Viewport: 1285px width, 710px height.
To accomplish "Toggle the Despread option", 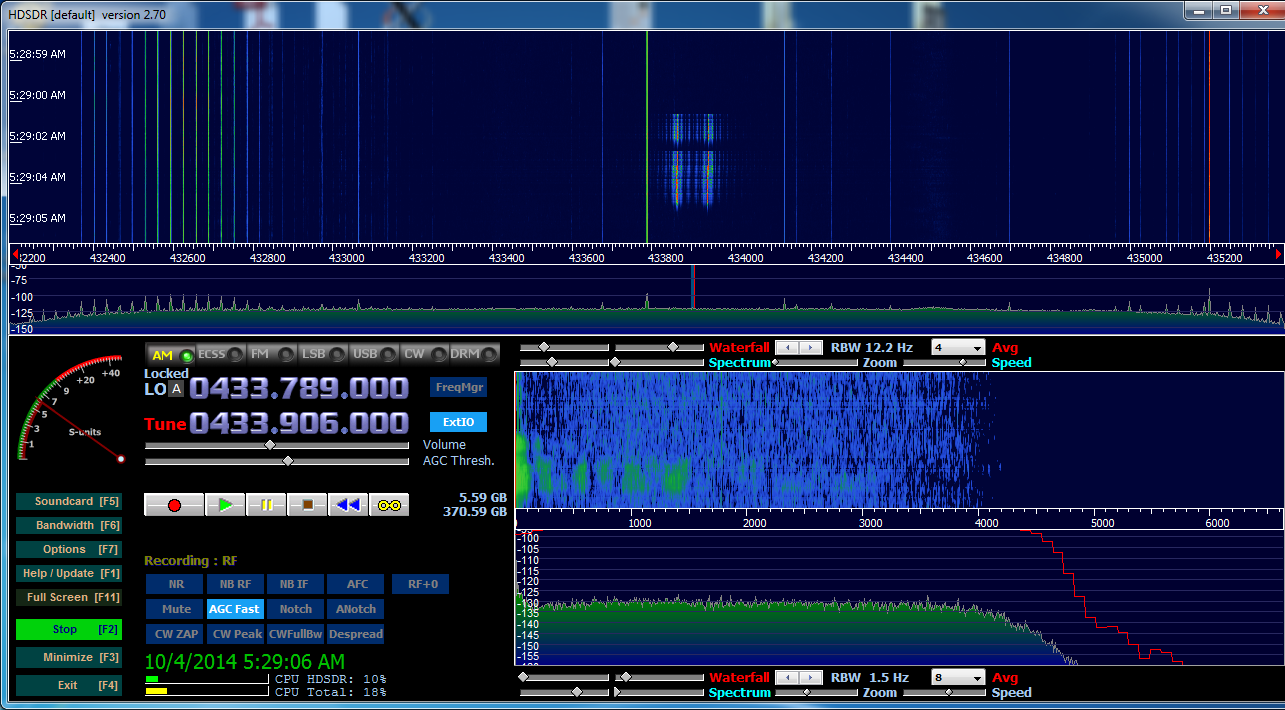I will (x=356, y=634).
